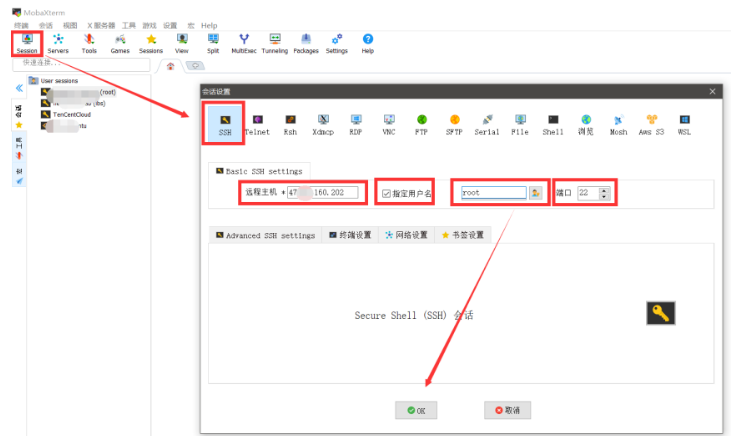Switch to 终端设置 tab

[x=350, y=235]
